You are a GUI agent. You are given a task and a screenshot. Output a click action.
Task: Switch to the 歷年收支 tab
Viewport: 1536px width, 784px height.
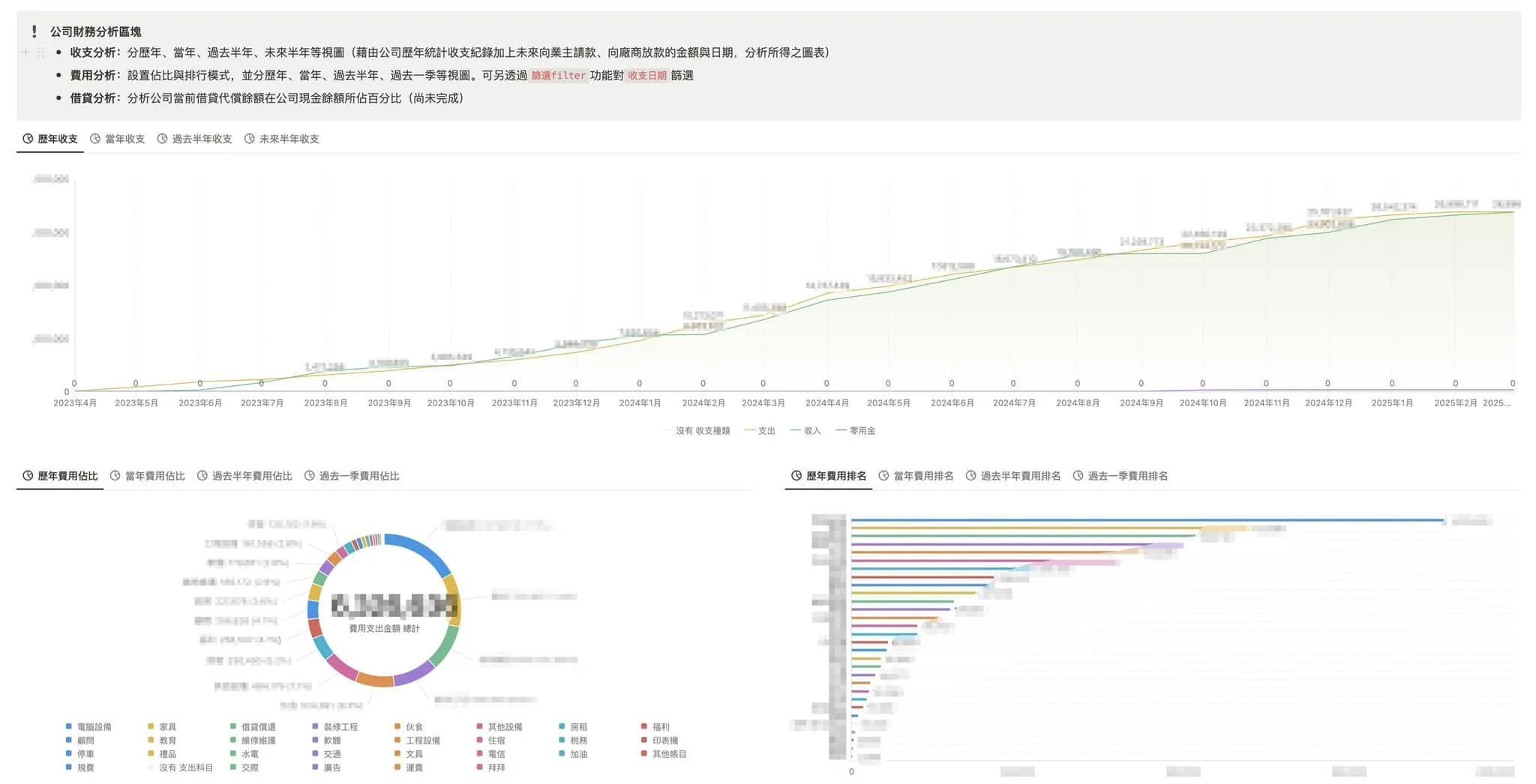50,139
